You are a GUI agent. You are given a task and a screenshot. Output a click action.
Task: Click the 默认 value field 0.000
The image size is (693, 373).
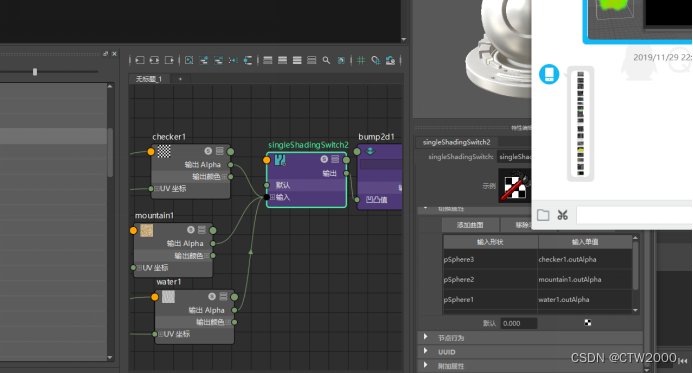[x=519, y=323]
